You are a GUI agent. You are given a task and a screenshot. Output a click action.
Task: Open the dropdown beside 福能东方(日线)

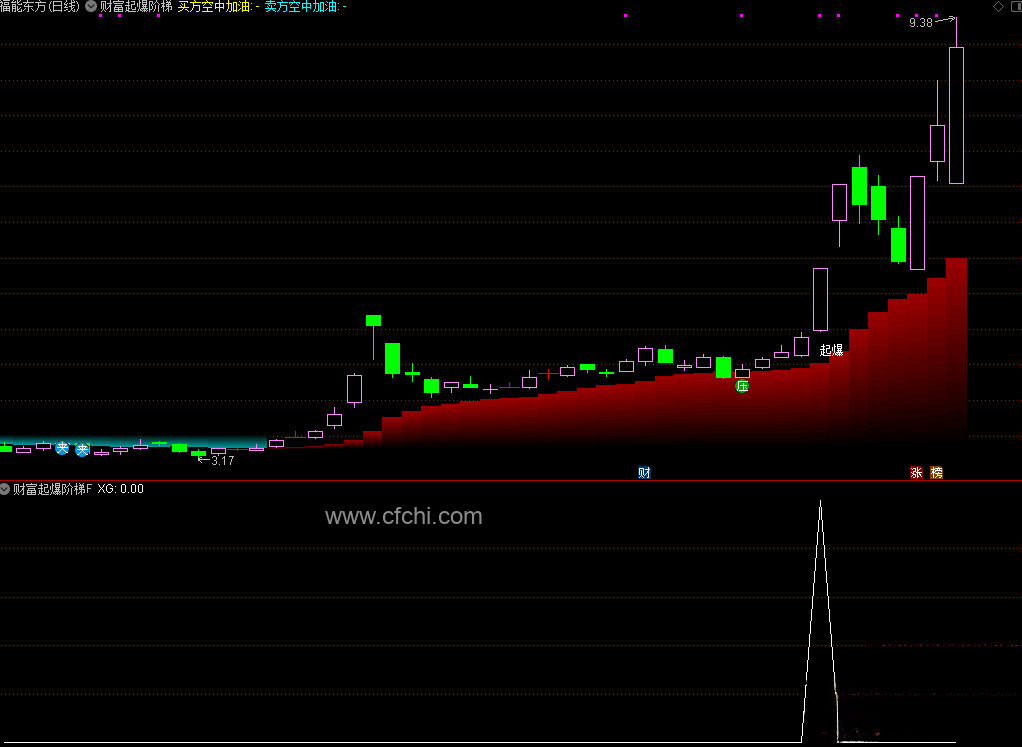pos(91,7)
